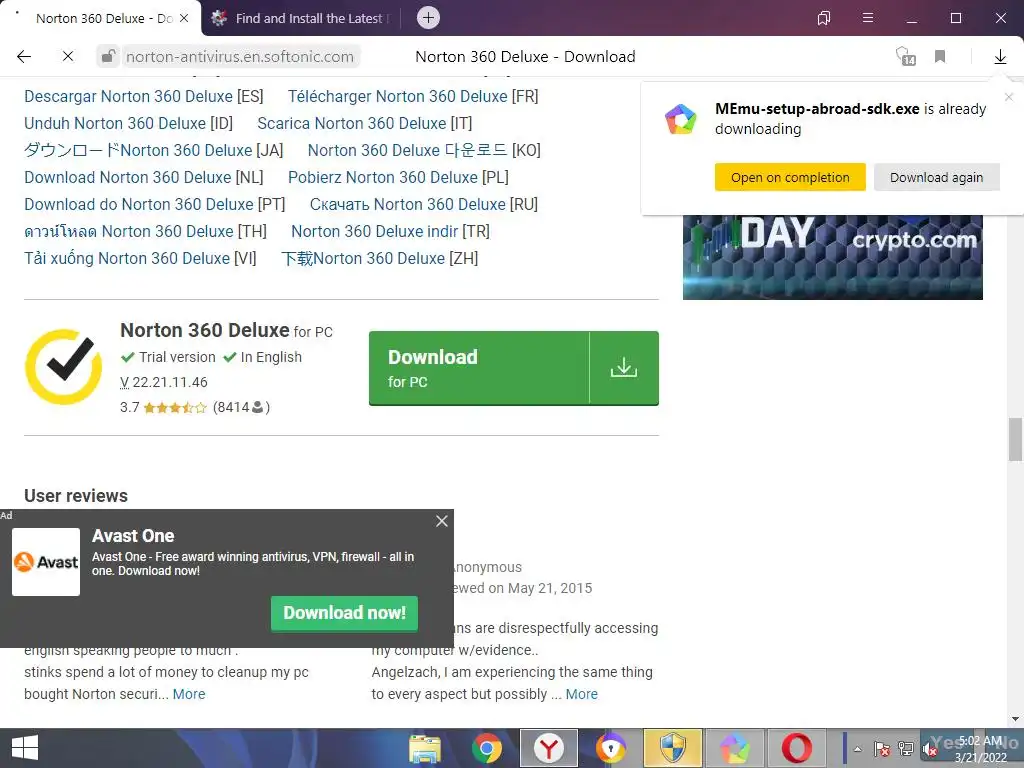Open the ad-blocker shield icon in address bar
Viewport: 1024px width, 768px height.
pos(905,56)
